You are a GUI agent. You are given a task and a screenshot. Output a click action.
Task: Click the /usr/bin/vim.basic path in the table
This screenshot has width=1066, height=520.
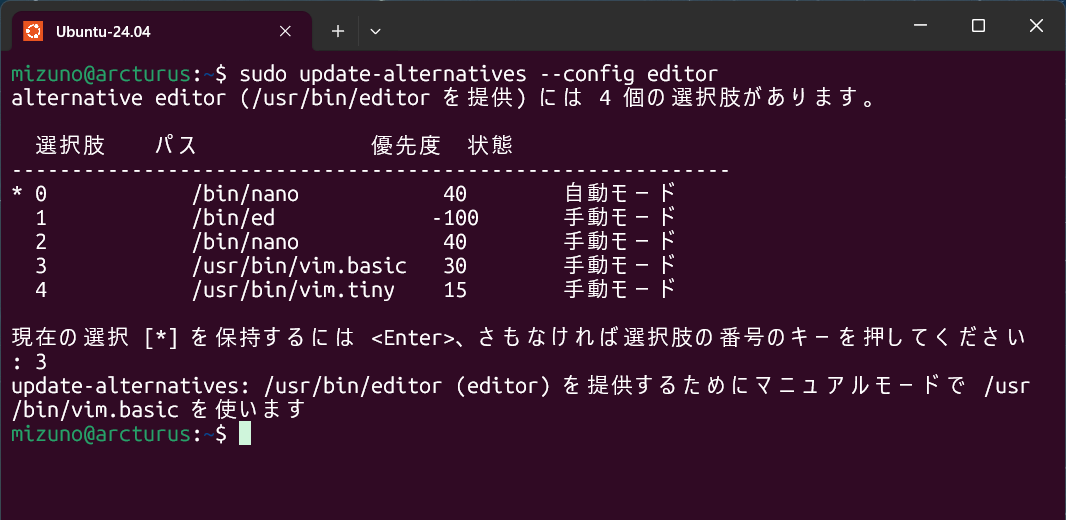click(299, 266)
